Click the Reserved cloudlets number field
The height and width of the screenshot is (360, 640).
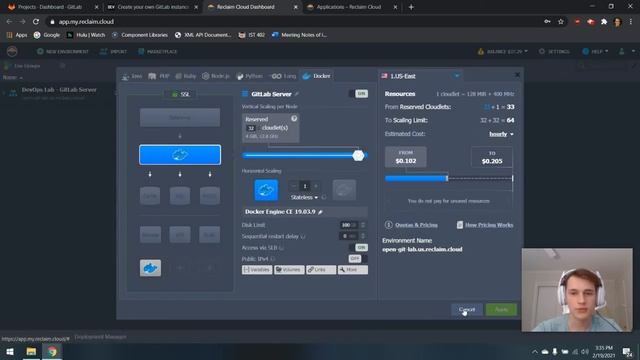tap(251, 128)
